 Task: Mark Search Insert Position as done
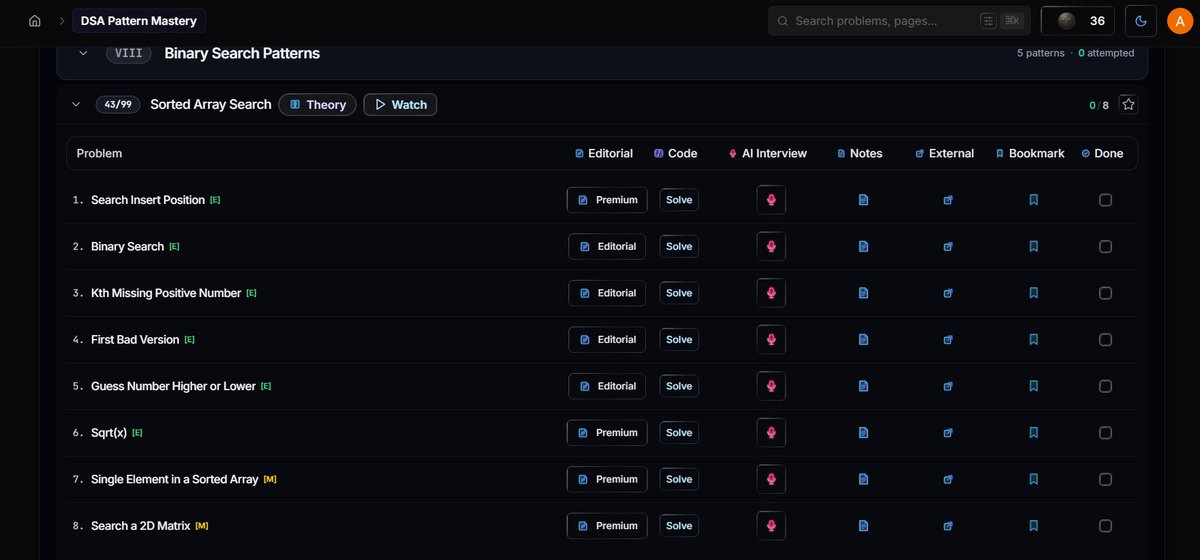click(1105, 200)
